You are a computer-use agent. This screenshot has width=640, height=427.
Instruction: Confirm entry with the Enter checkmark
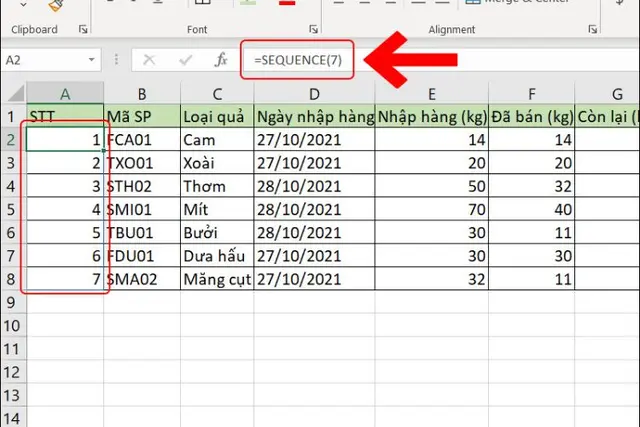[x=185, y=60]
